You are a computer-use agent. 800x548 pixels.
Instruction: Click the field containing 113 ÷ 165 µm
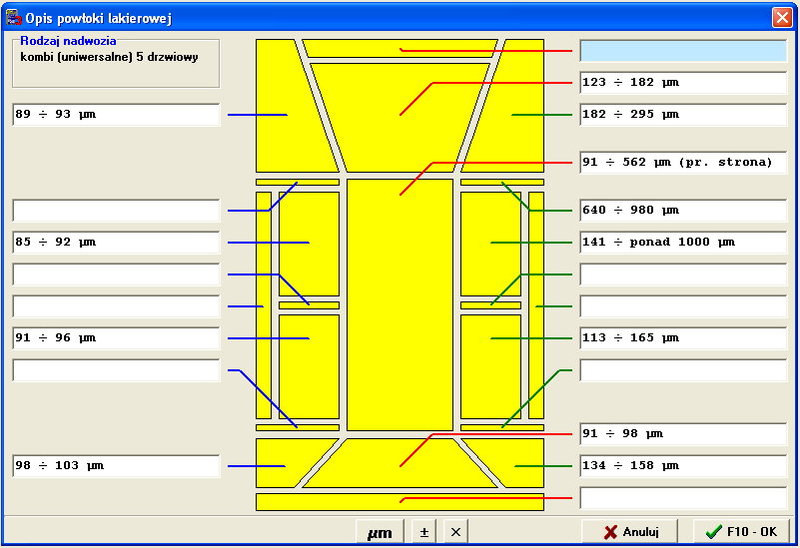683,338
